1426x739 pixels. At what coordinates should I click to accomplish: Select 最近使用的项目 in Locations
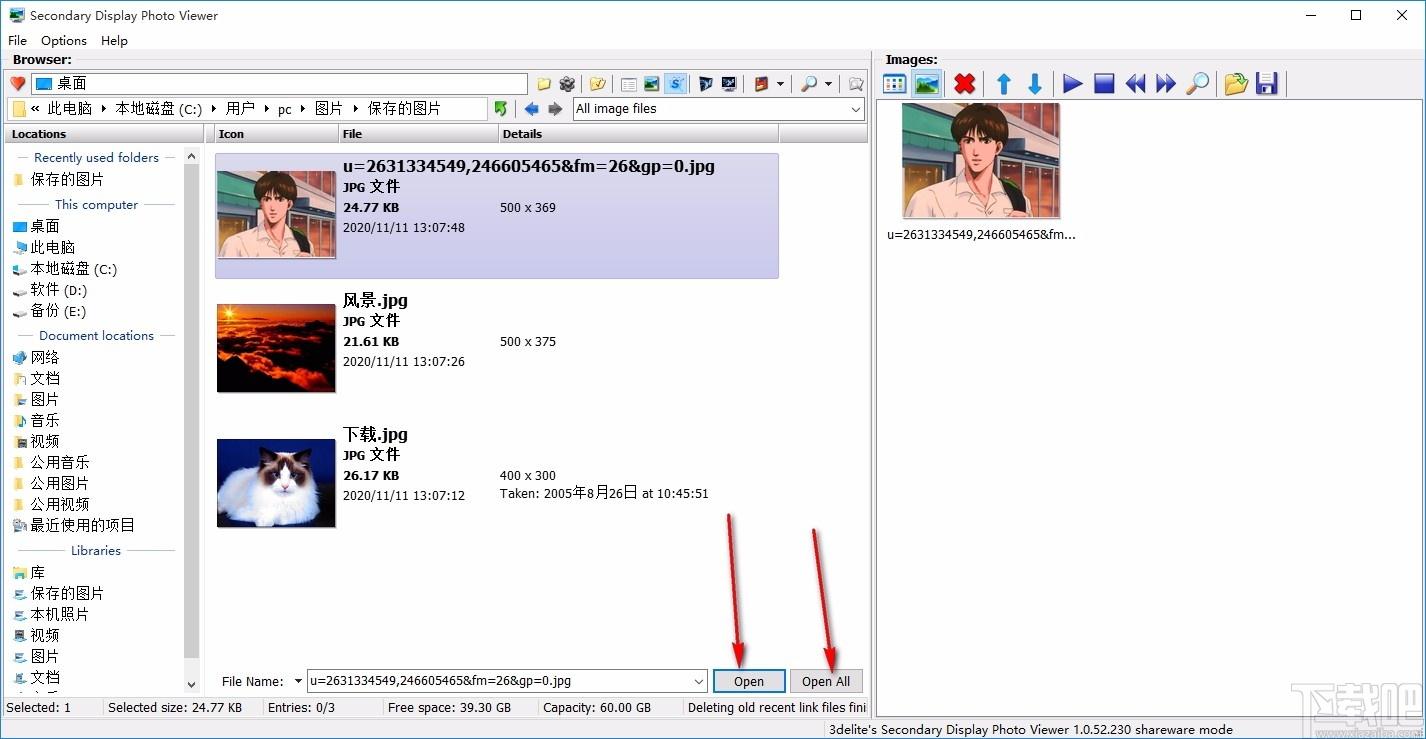(x=82, y=525)
